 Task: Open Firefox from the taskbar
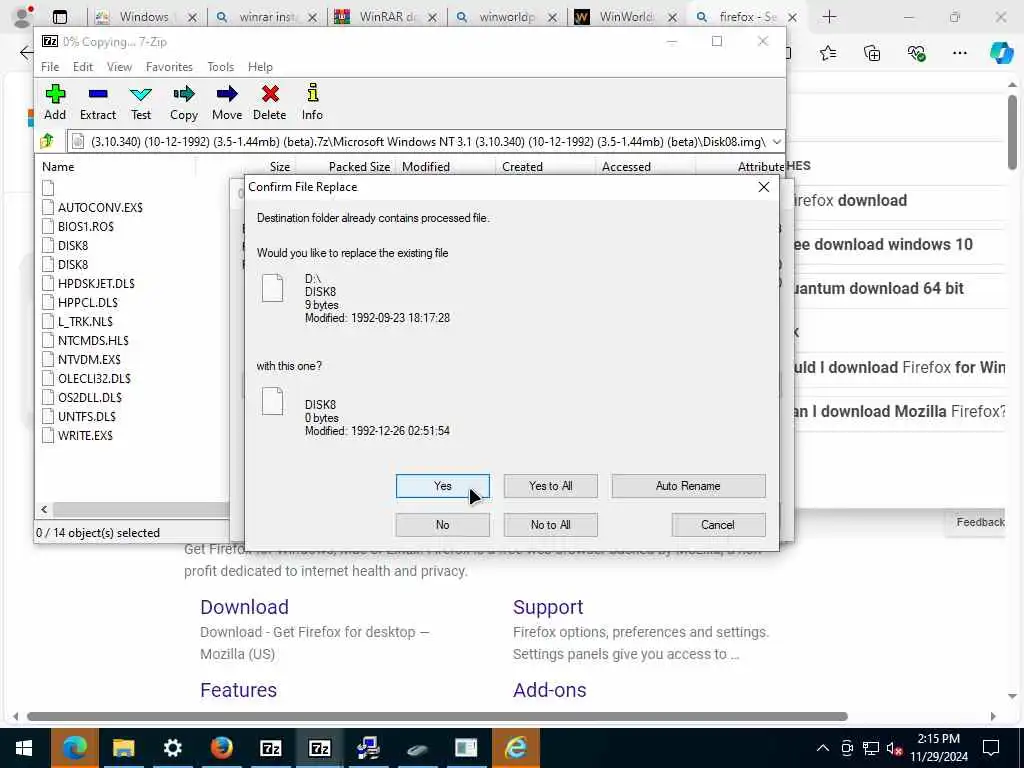(221, 748)
